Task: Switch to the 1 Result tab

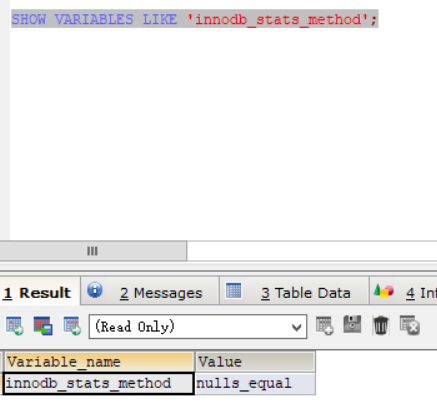Action: pos(40,291)
